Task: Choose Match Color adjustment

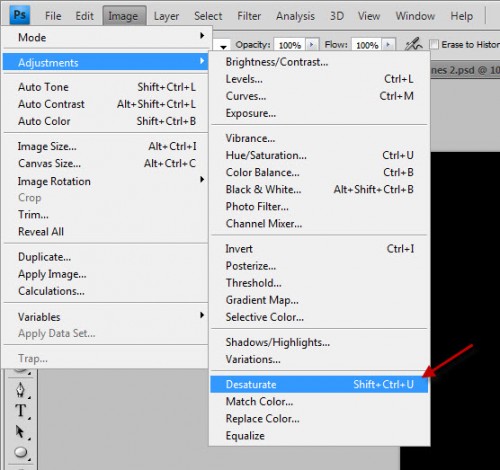Action: (x=319, y=401)
